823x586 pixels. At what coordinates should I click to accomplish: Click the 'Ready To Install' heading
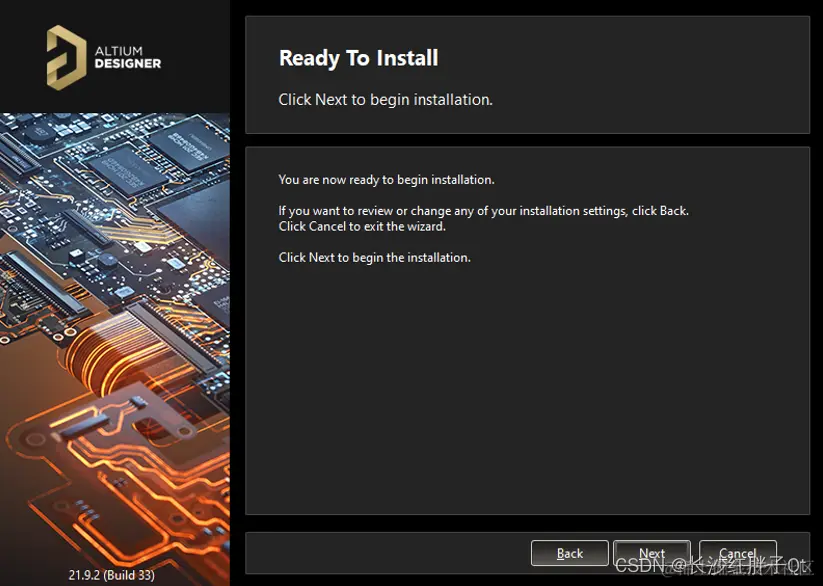tap(358, 58)
